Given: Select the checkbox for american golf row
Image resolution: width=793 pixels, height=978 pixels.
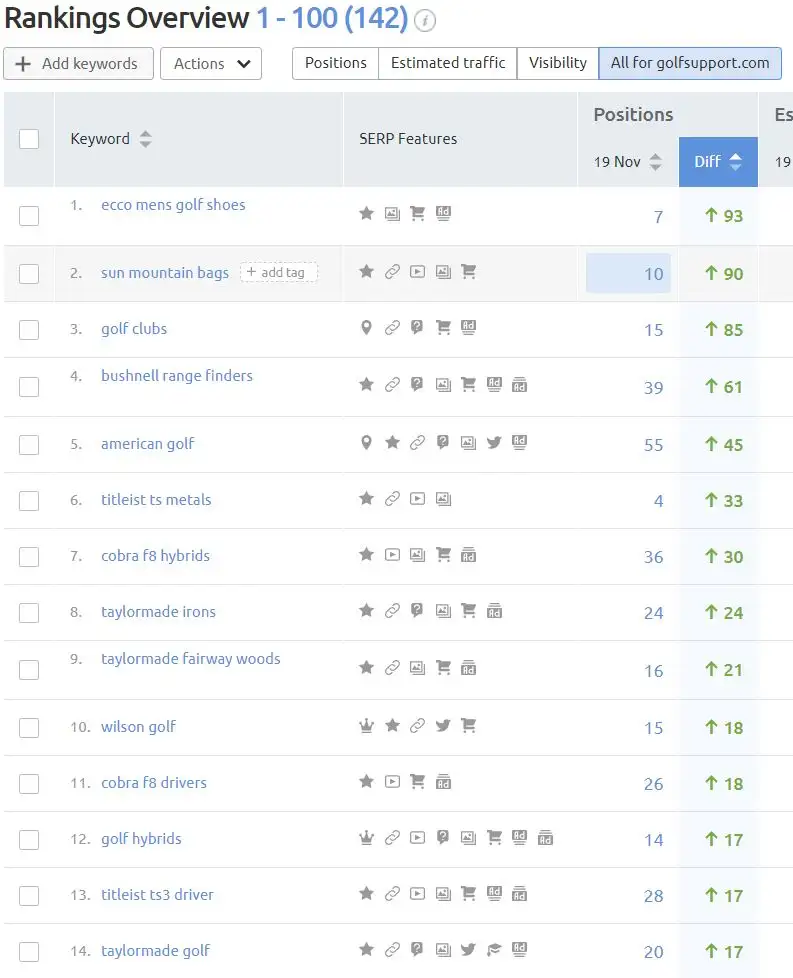Looking at the screenshot, I should click(x=29, y=445).
